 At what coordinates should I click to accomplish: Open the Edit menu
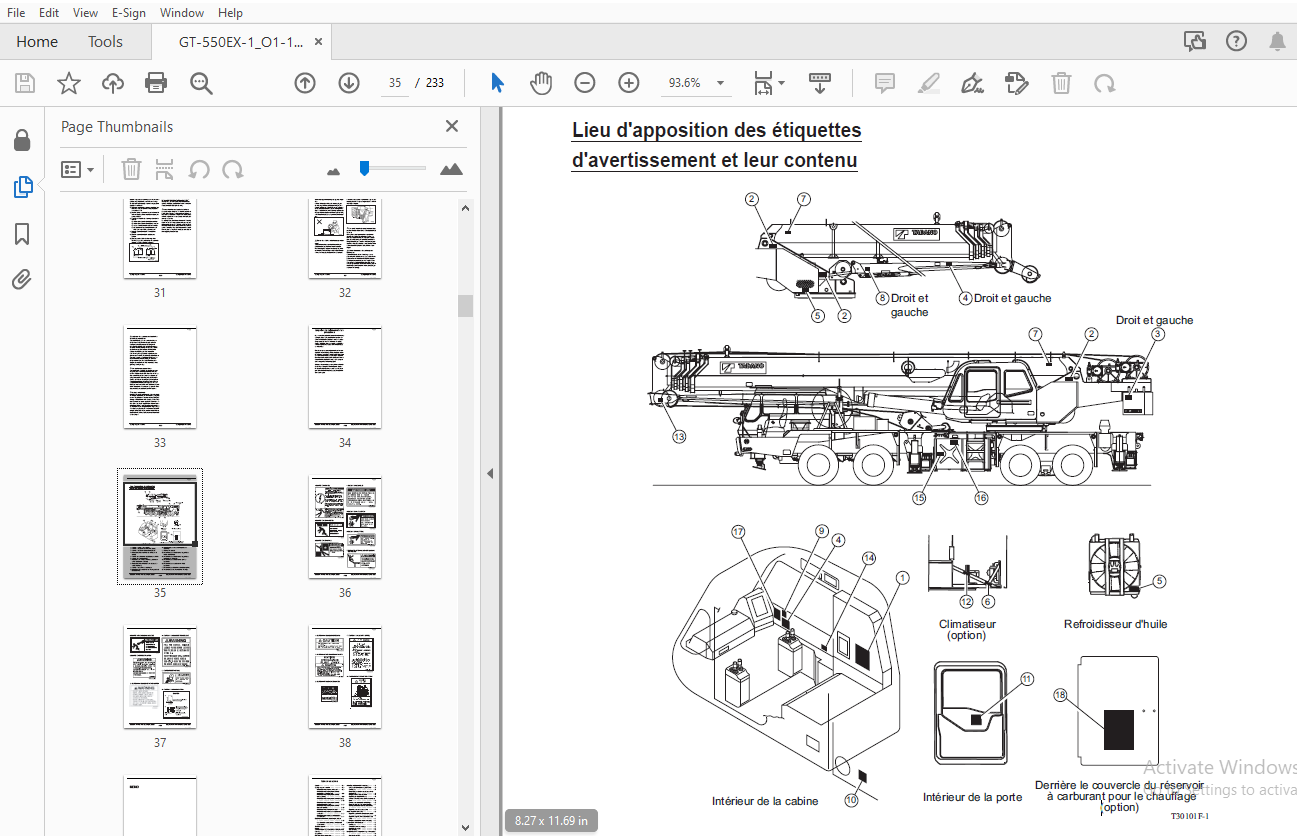49,12
